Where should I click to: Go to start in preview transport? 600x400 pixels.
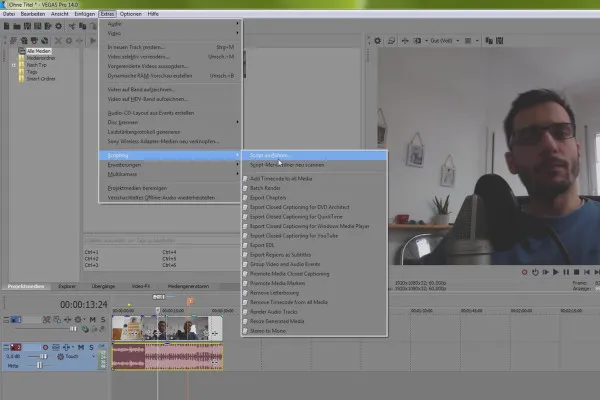(x=587, y=272)
